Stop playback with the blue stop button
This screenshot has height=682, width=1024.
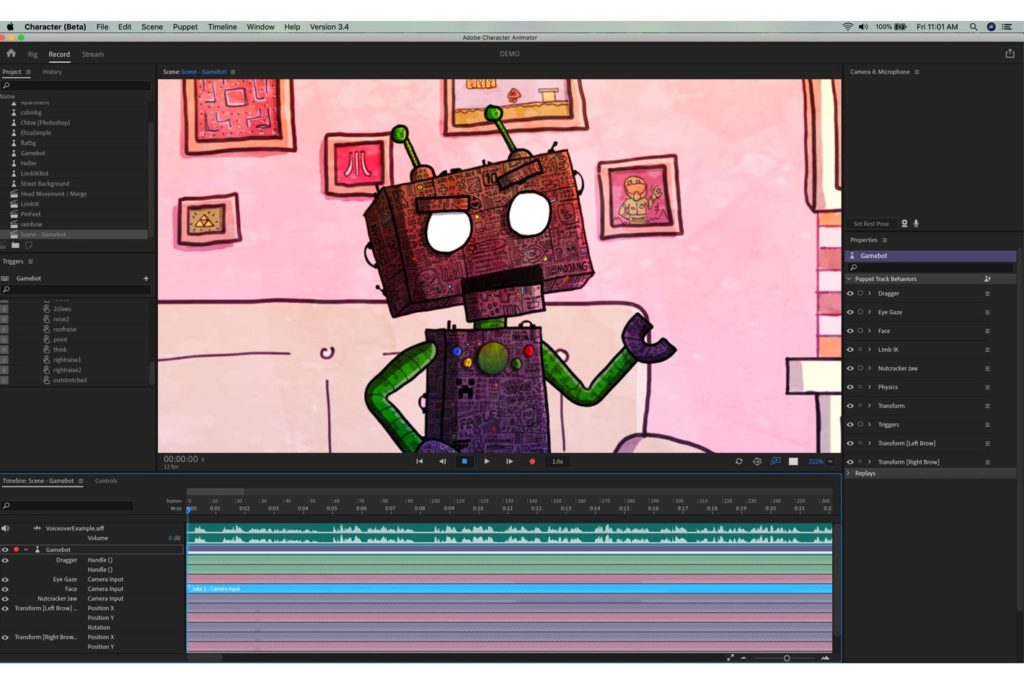coord(464,461)
